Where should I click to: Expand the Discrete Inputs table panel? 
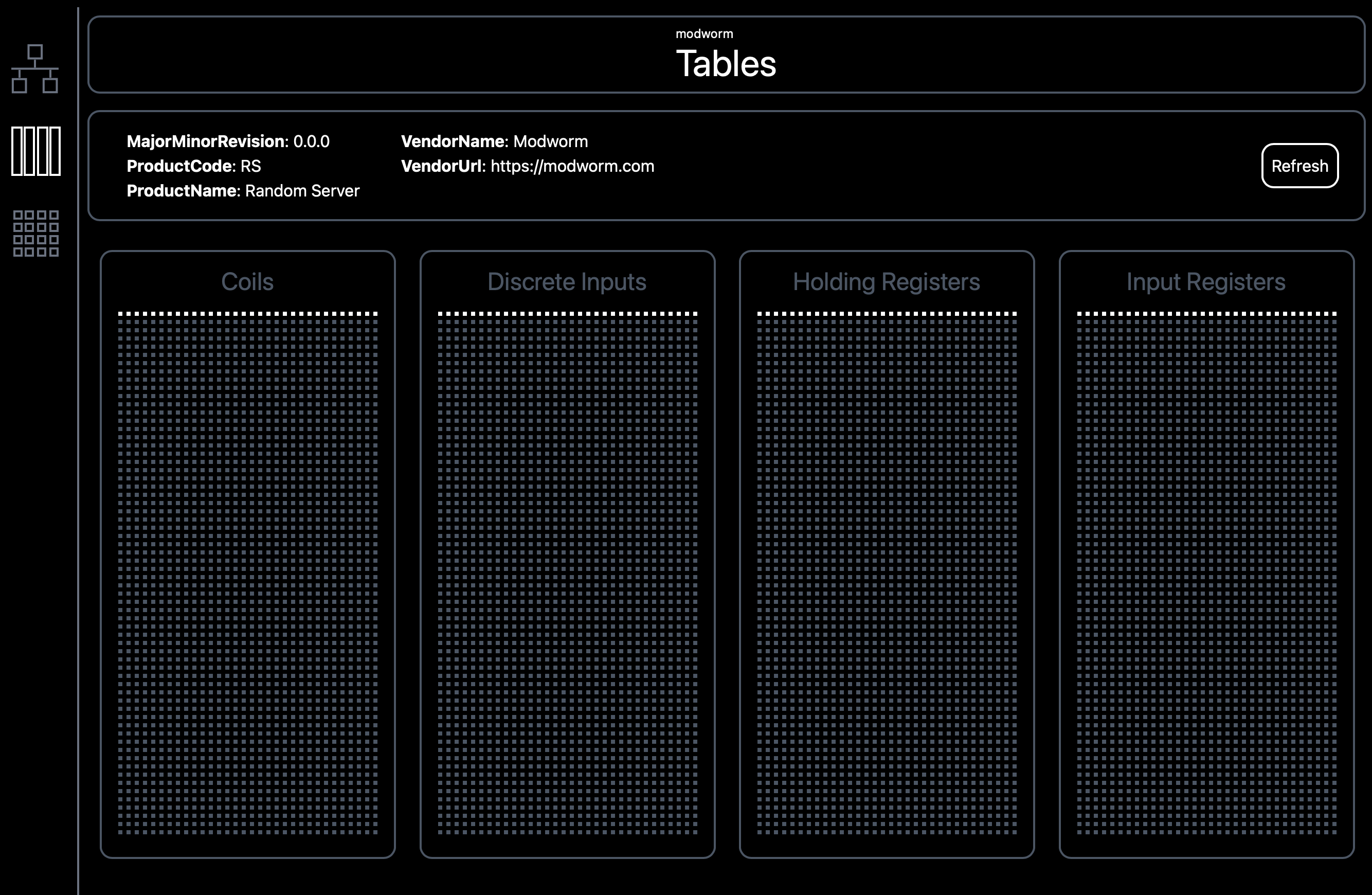[567, 282]
